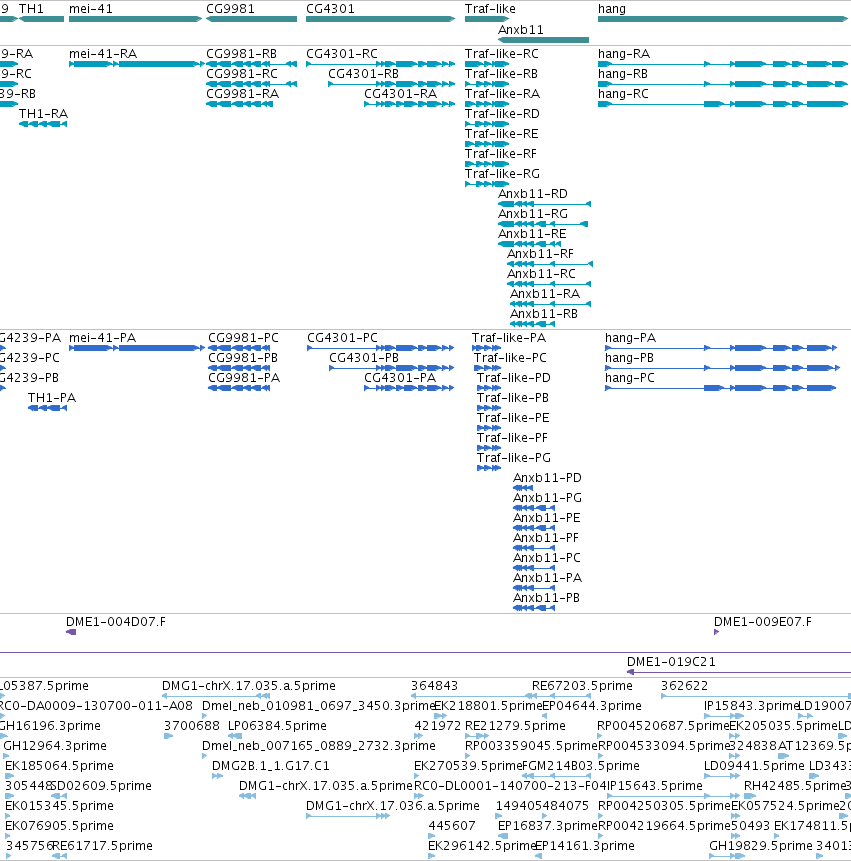Click the DME1-009E07.F feature
The image size is (851, 861).
(x=716, y=632)
